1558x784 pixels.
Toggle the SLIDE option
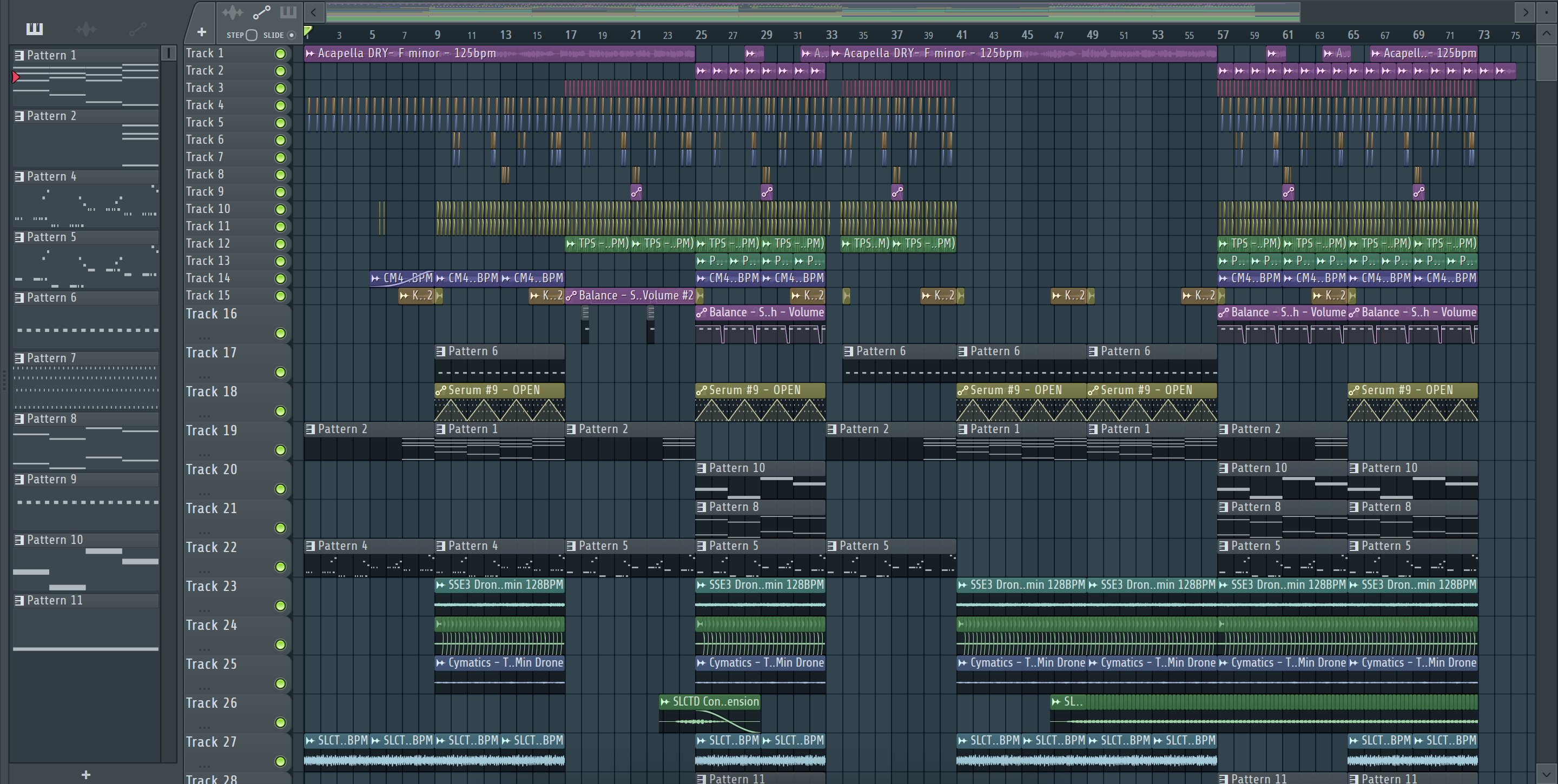292,35
